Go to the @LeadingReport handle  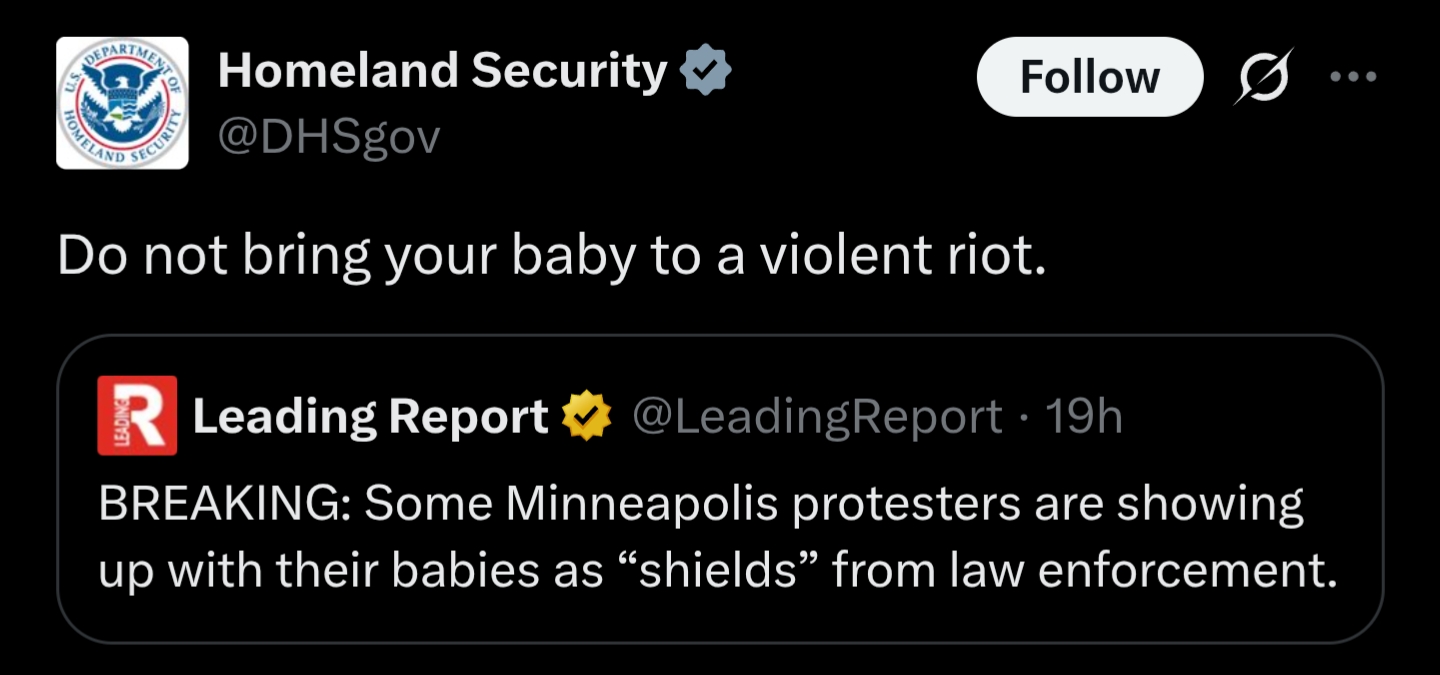pos(816,417)
